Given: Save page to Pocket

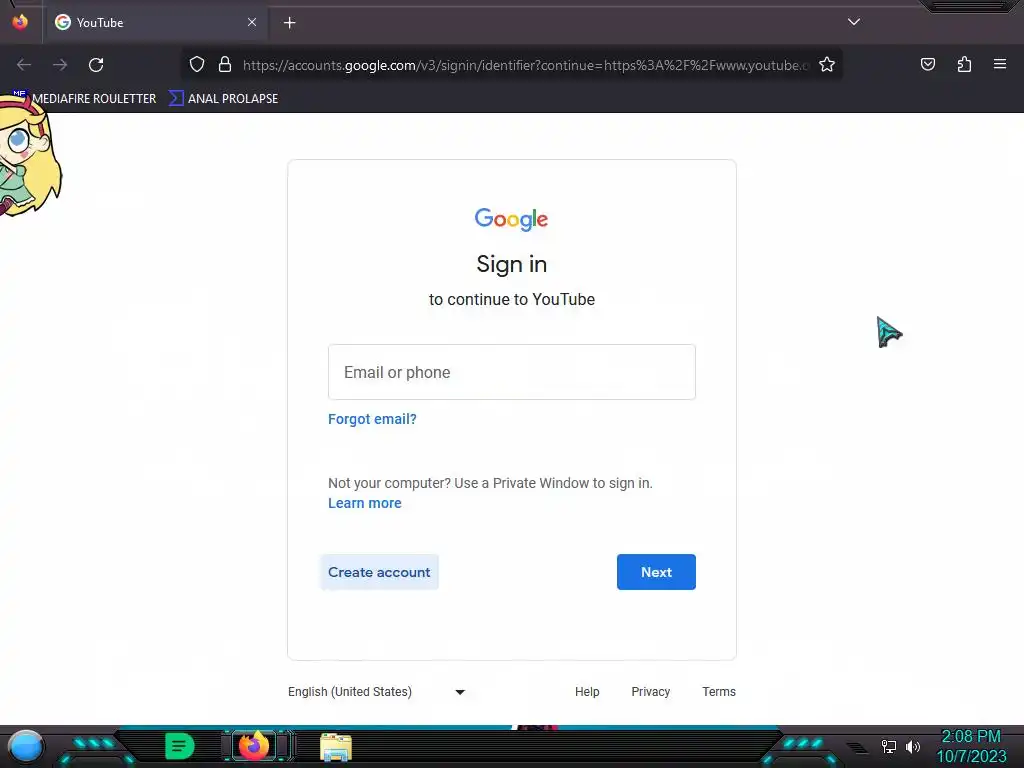Looking at the screenshot, I should point(927,64).
